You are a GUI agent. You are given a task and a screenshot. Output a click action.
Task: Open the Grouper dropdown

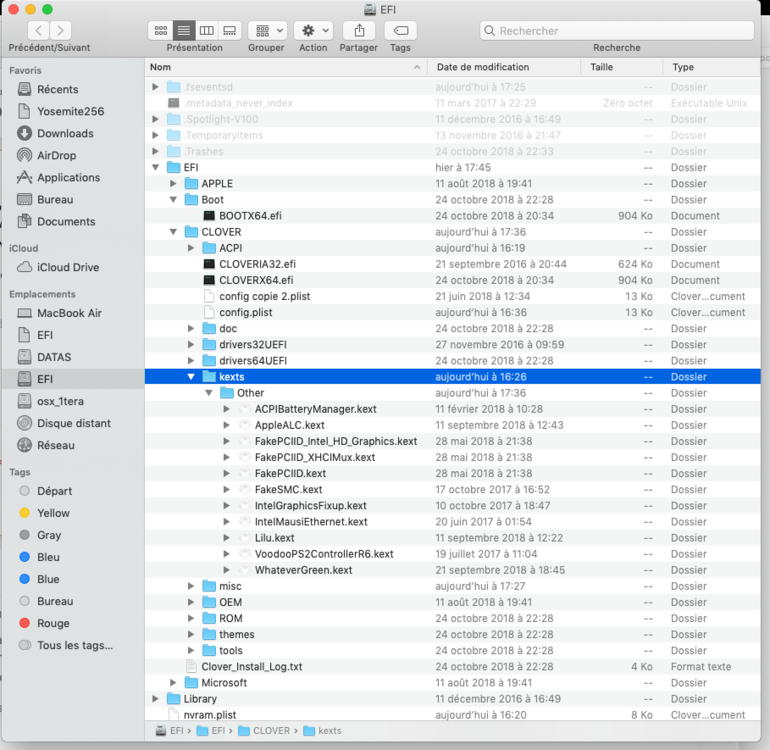coord(267,30)
